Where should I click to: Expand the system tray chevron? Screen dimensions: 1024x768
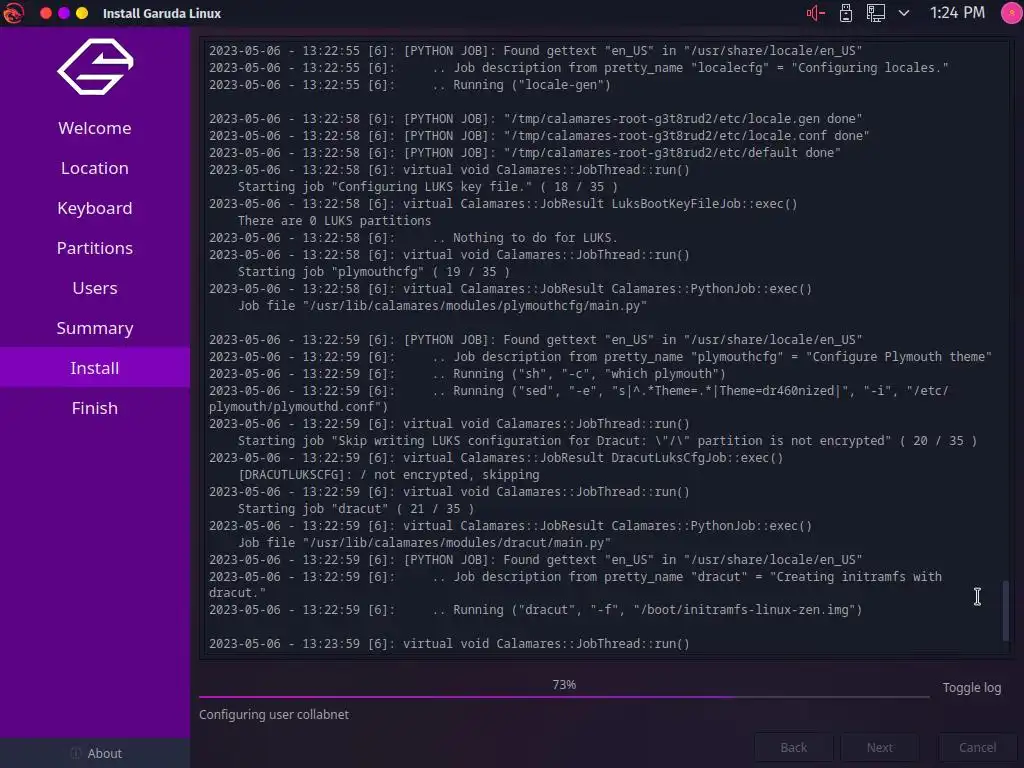tap(904, 13)
